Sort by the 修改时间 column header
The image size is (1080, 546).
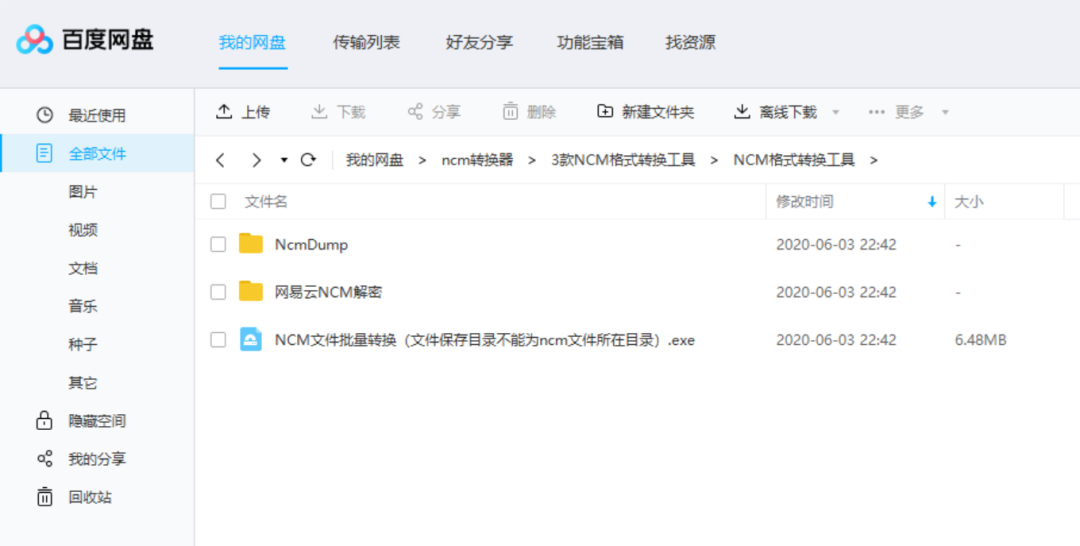(804, 202)
